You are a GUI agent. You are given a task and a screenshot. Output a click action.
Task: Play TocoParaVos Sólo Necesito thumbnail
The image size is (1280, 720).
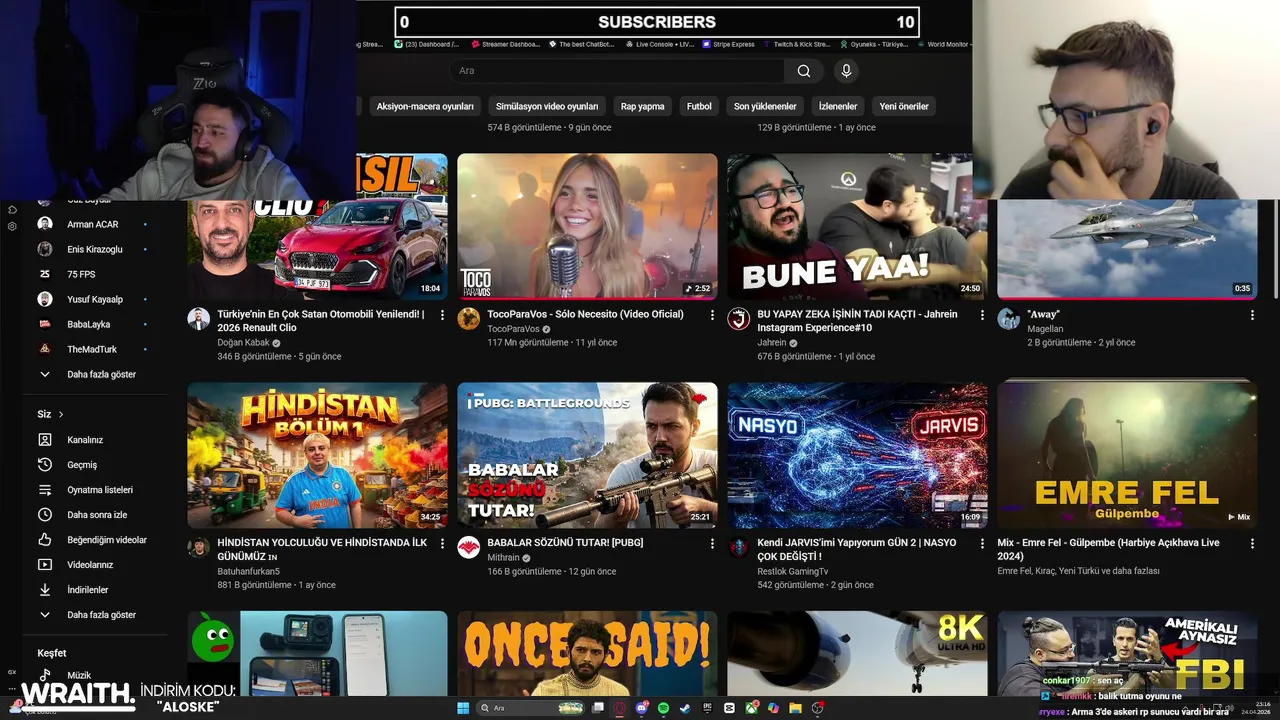[x=587, y=226]
